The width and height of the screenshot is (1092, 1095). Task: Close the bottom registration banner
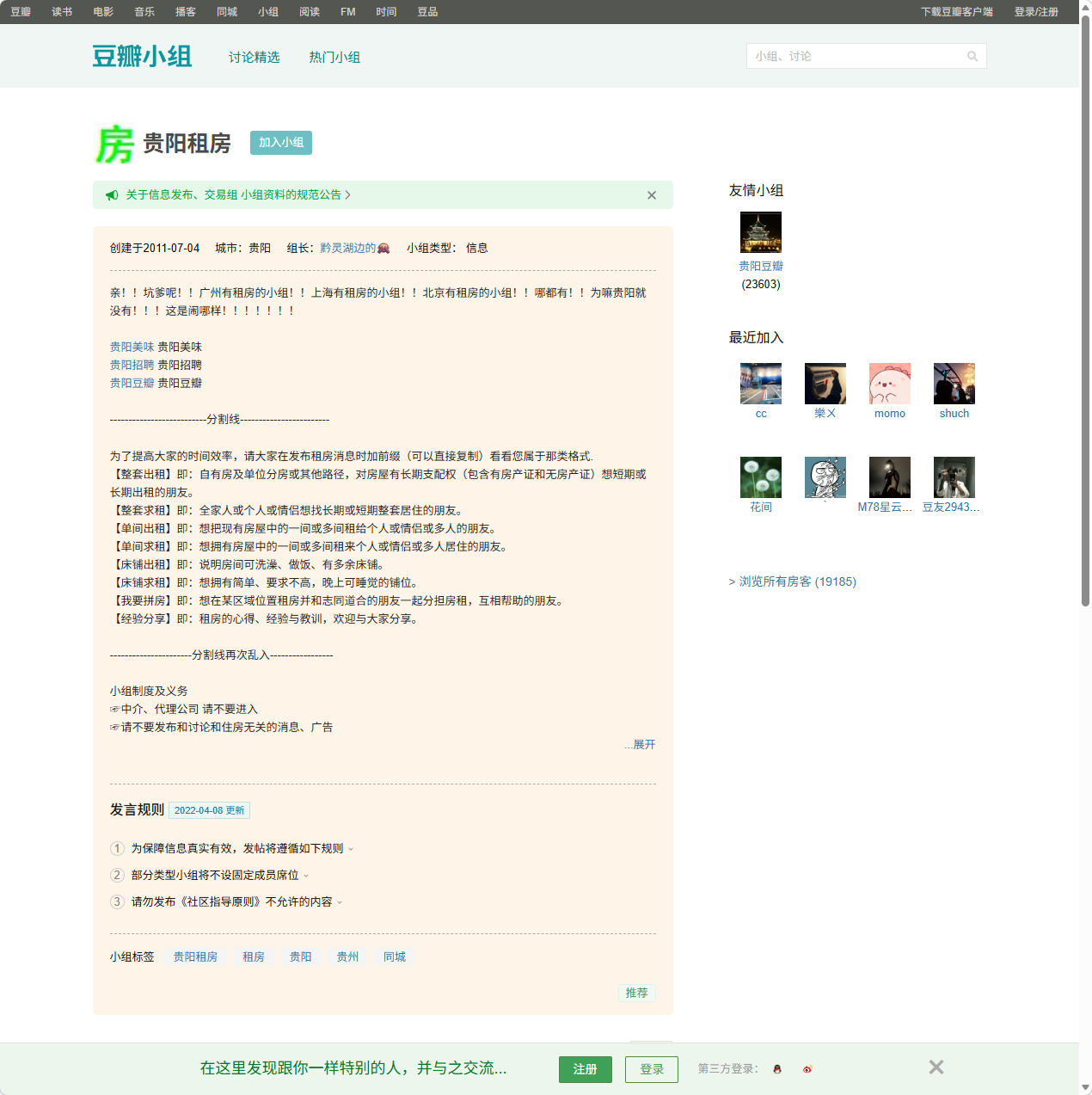point(936,1067)
